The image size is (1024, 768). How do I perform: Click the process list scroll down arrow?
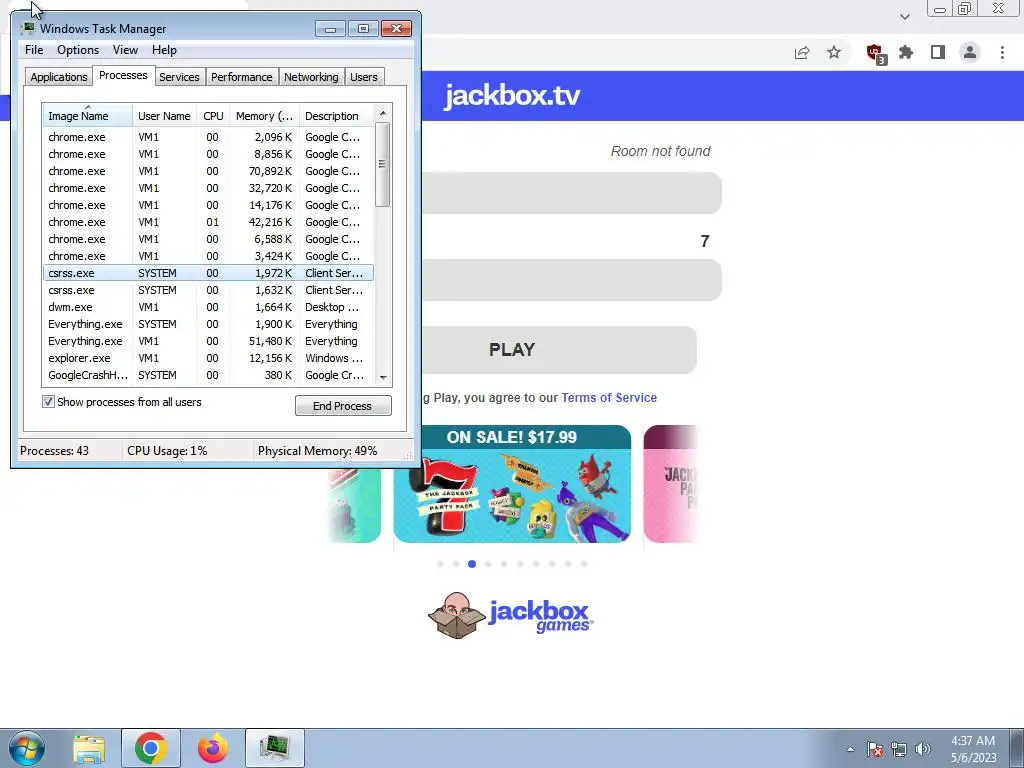pyautogui.click(x=383, y=377)
